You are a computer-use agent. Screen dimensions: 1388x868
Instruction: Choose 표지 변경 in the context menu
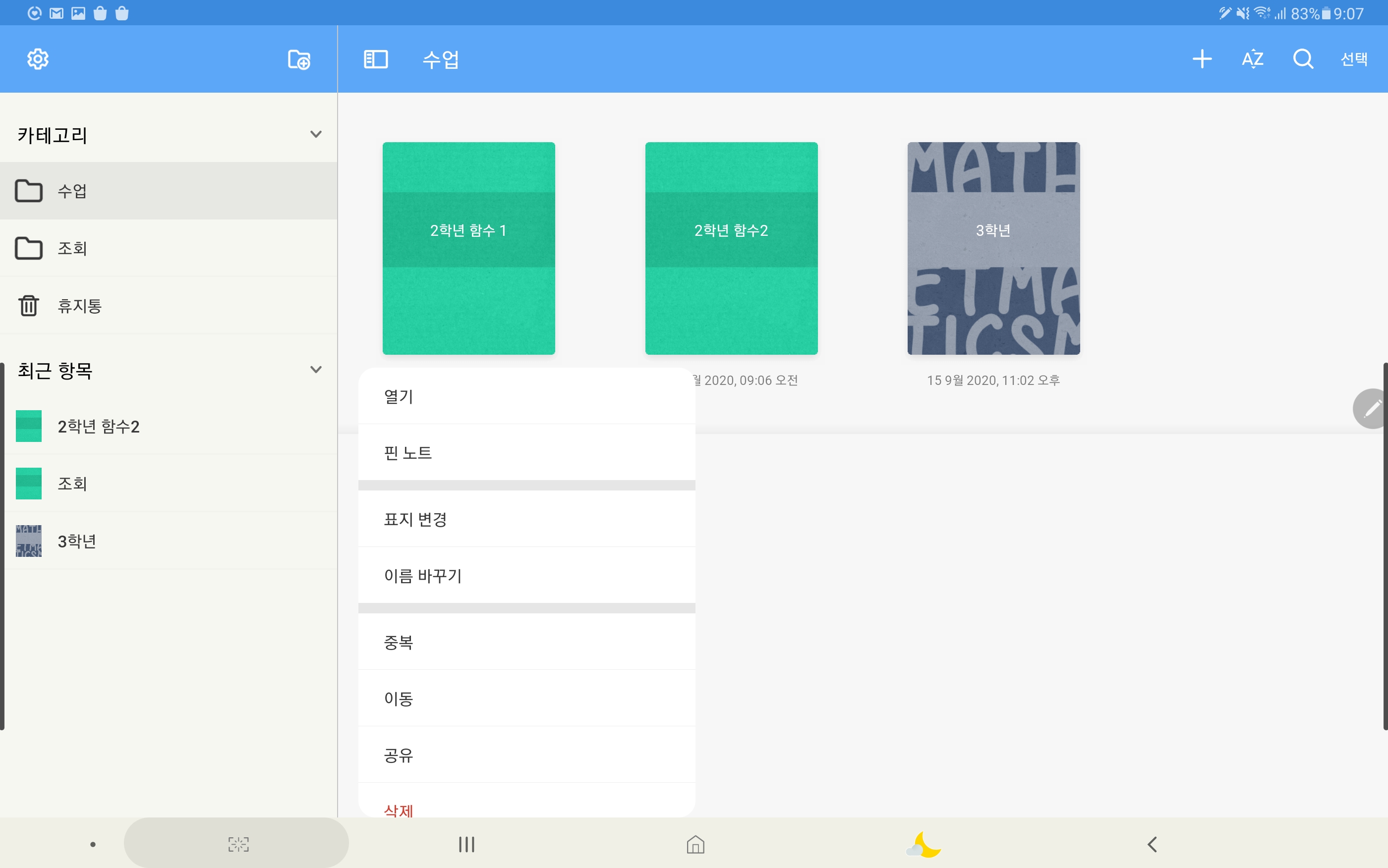coord(415,519)
